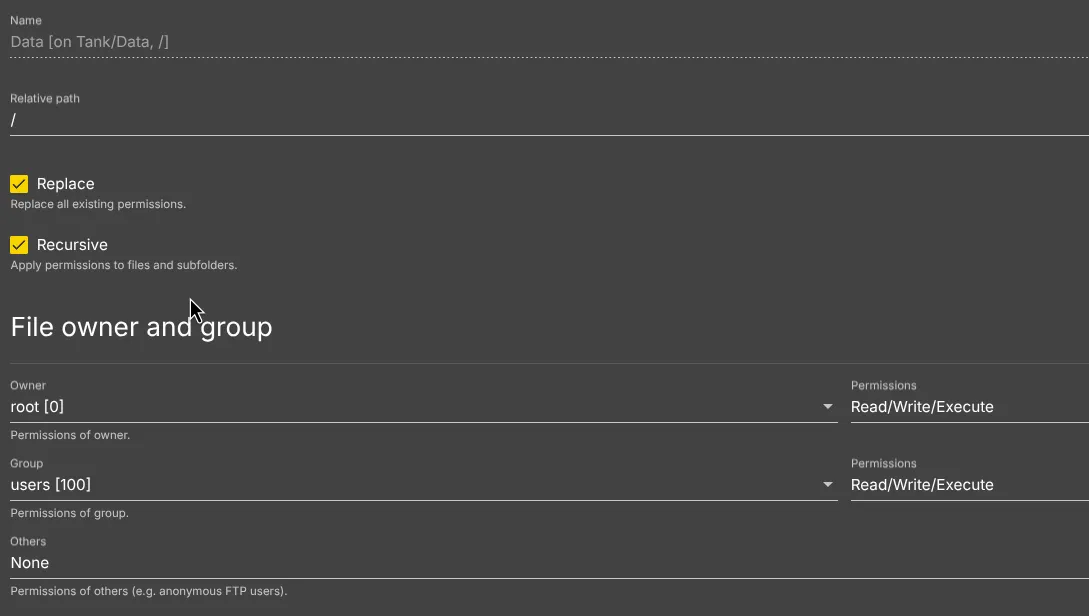The height and width of the screenshot is (616, 1089).
Task: Click the Recursive label text
Action: 72,245
